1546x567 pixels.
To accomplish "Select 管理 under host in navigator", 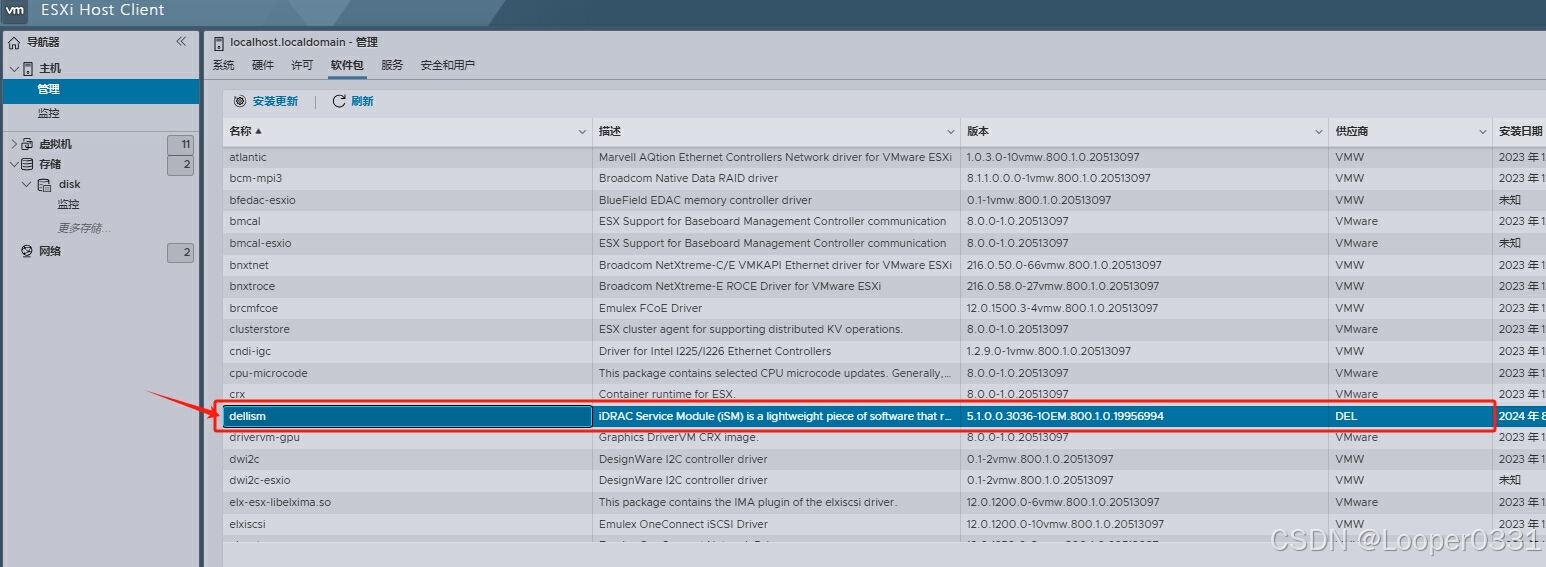I will (x=100, y=90).
